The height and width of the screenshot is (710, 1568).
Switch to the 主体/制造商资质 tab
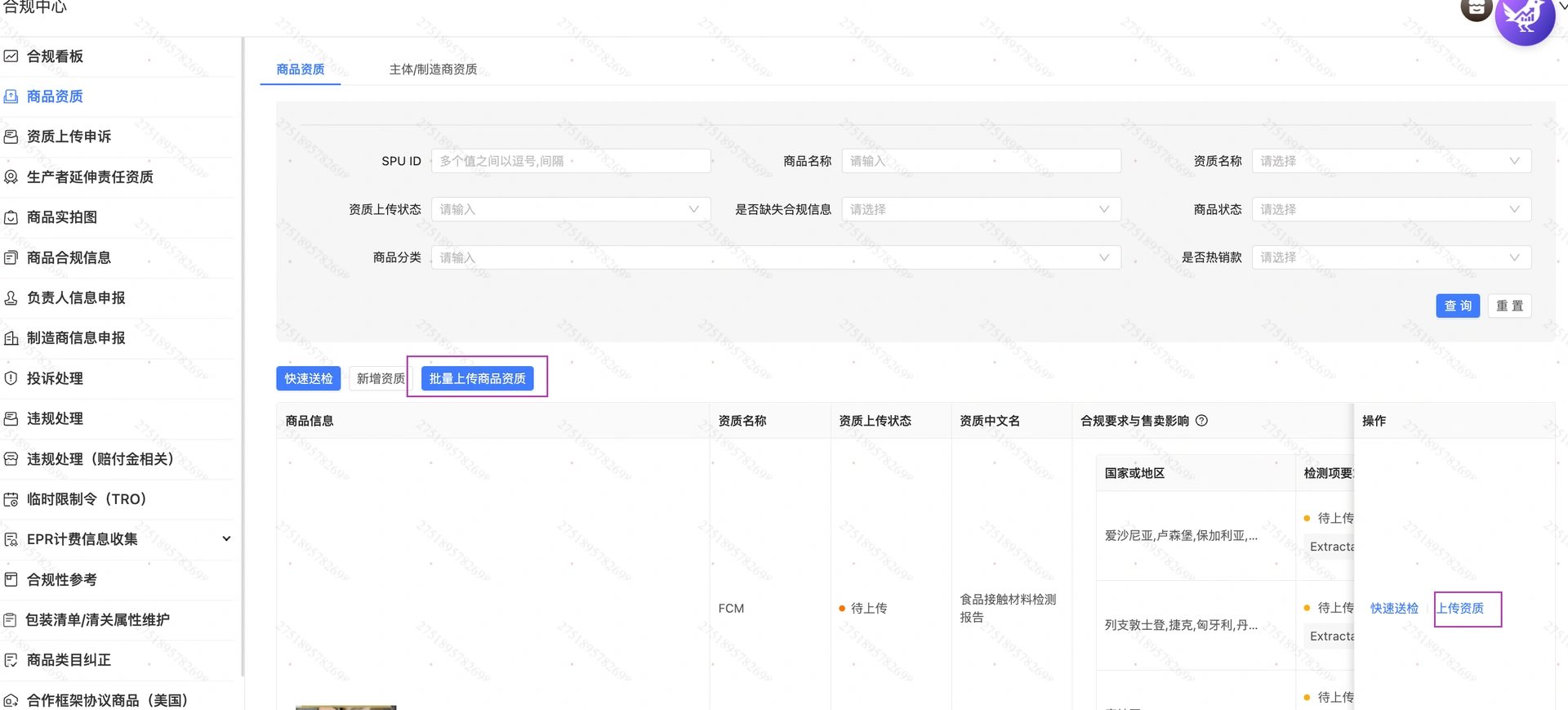click(x=433, y=69)
